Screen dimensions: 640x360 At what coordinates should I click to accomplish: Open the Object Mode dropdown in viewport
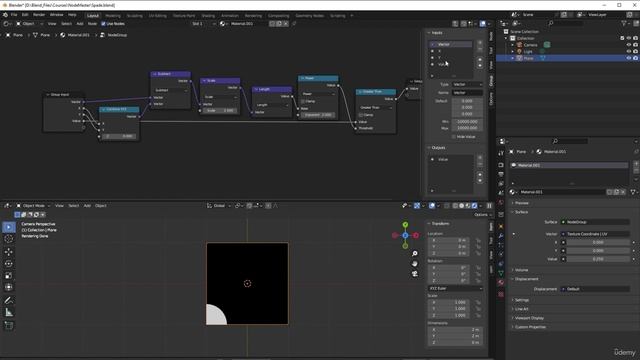[x=33, y=206]
